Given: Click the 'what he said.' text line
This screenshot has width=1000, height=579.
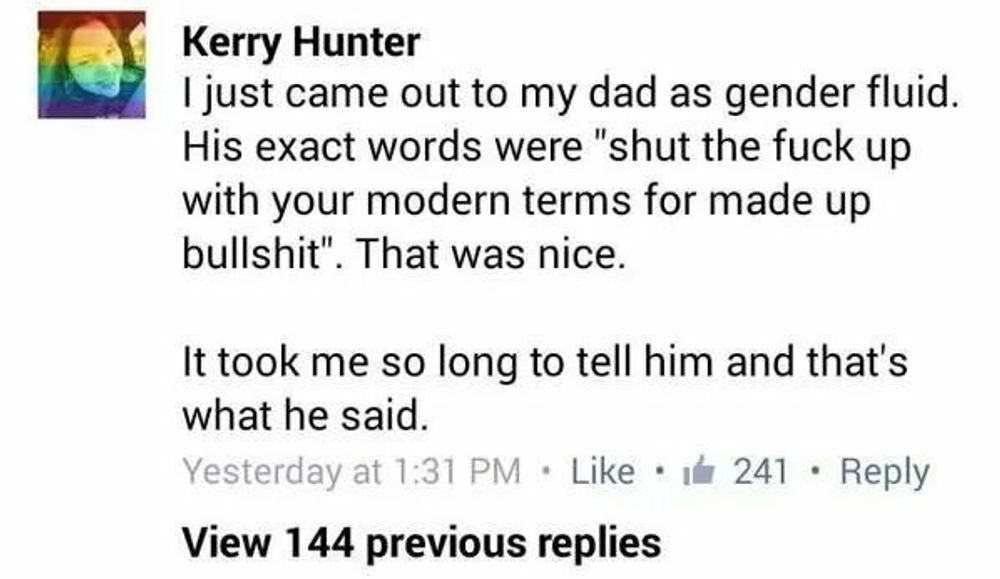Looking at the screenshot, I should pyautogui.click(x=305, y=416).
